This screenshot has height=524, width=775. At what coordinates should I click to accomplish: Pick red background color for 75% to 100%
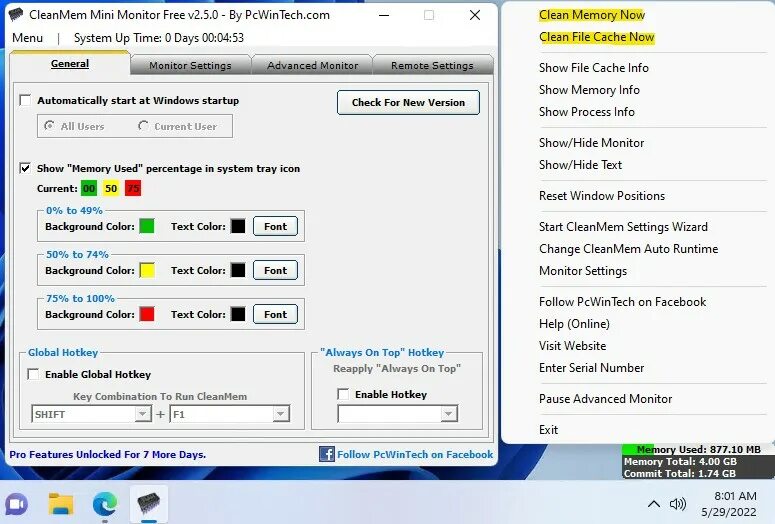tap(147, 314)
